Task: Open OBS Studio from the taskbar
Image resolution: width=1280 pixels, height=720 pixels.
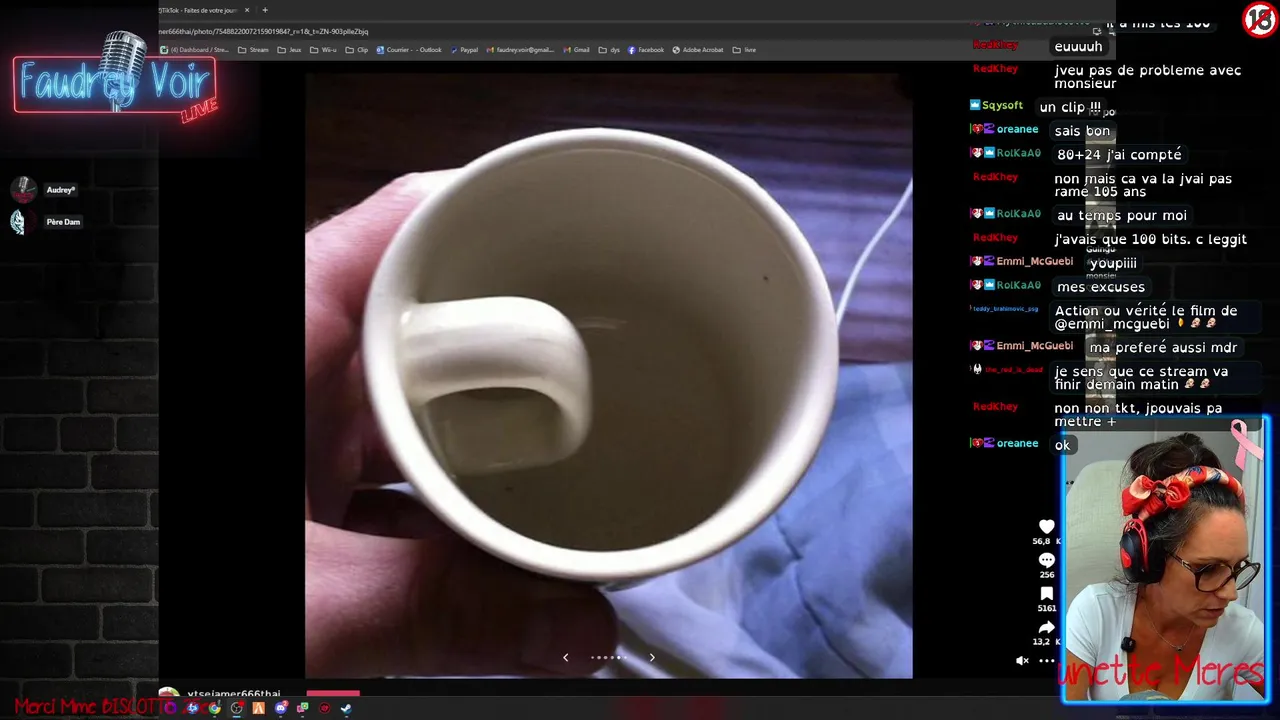Action: [237, 708]
